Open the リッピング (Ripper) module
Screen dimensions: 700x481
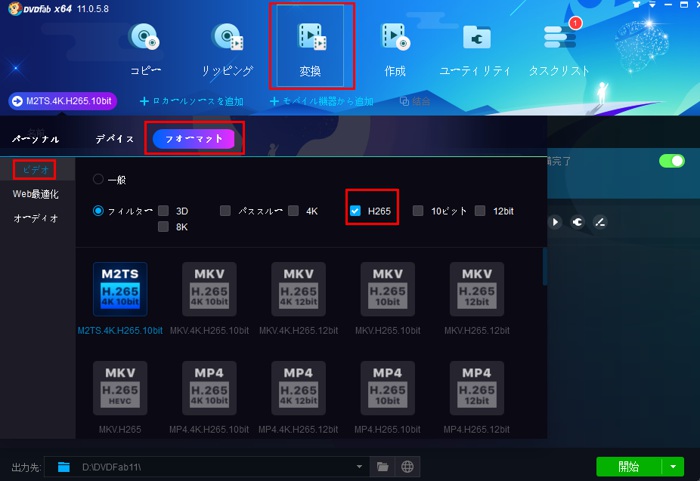tap(228, 49)
